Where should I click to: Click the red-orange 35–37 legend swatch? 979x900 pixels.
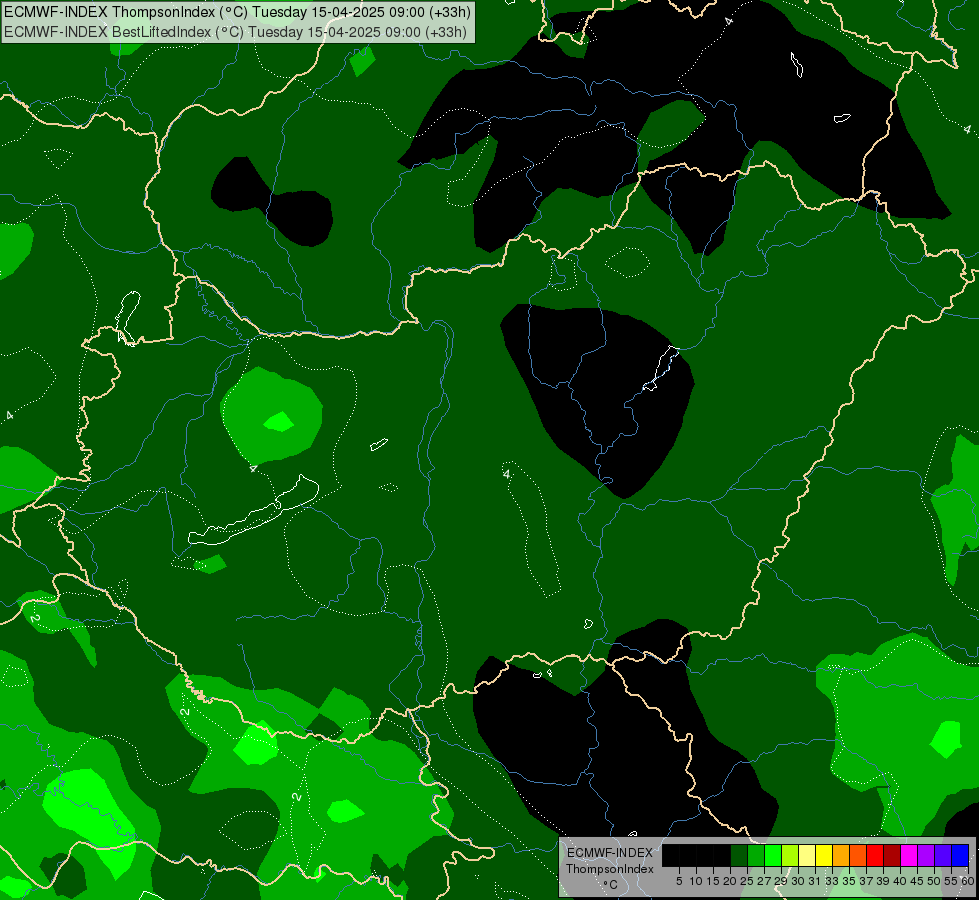point(858,855)
